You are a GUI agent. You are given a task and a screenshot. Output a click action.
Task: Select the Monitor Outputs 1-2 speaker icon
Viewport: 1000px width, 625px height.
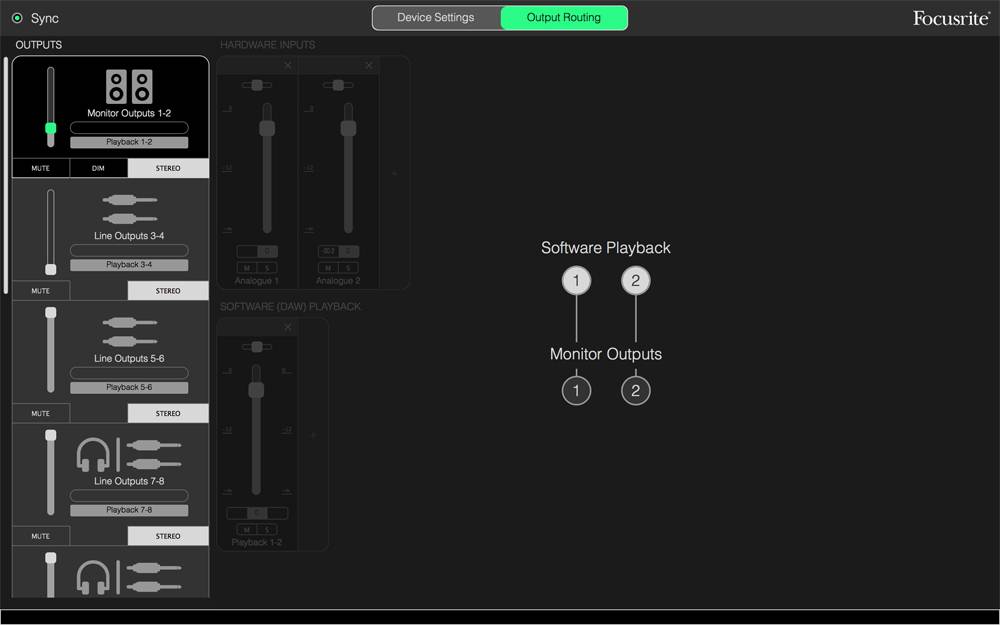point(129,86)
